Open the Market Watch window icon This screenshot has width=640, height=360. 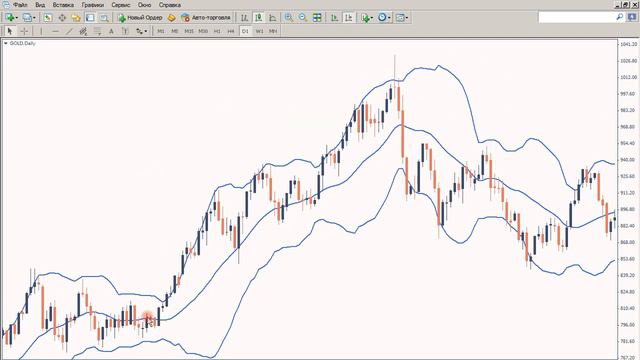click(x=48, y=18)
